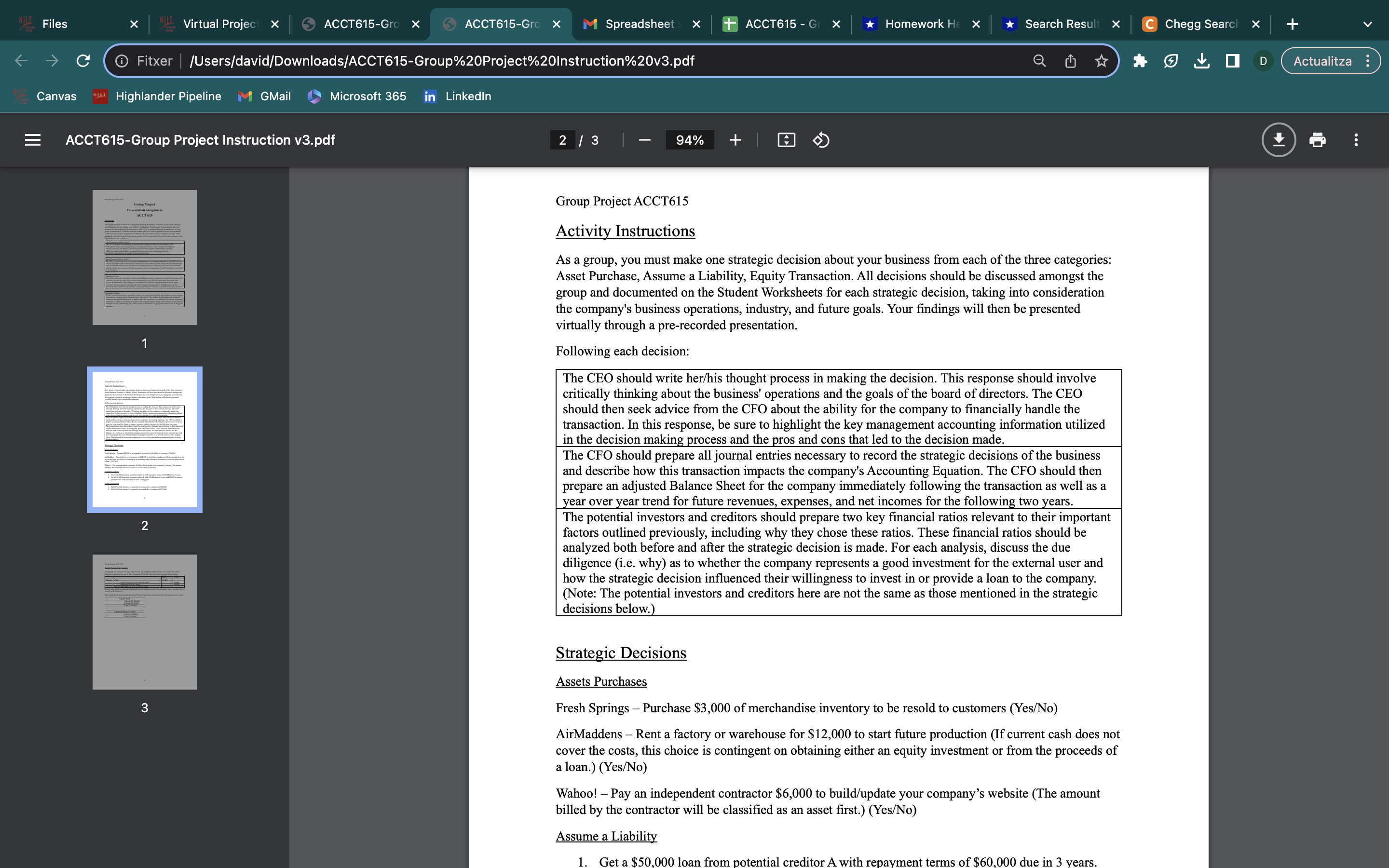Activate fit-to-page view in PDF viewer
Screen dimensions: 1389x868
[786, 139]
